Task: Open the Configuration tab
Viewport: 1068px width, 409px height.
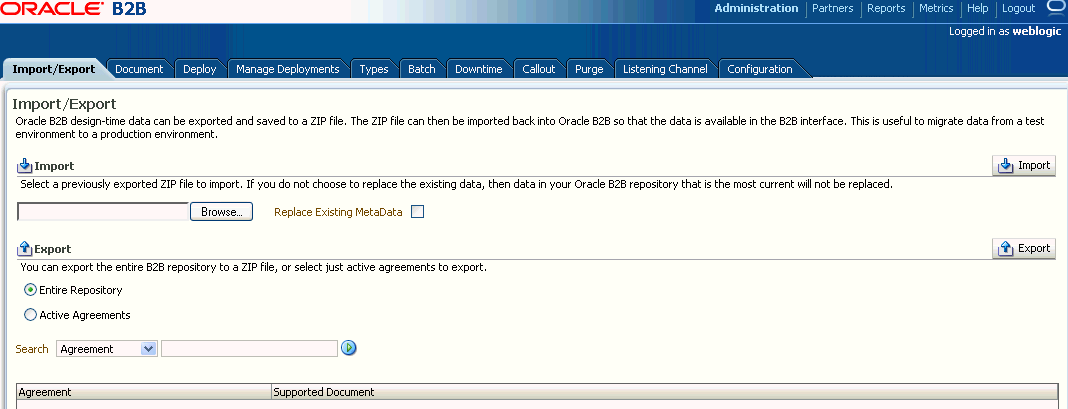Action: (760, 69)
